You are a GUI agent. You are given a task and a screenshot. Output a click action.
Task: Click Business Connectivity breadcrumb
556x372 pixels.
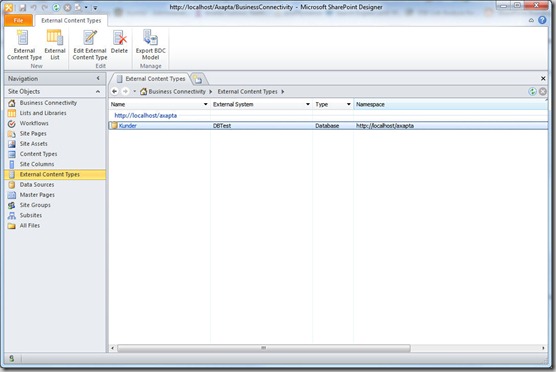click(177, 91)
